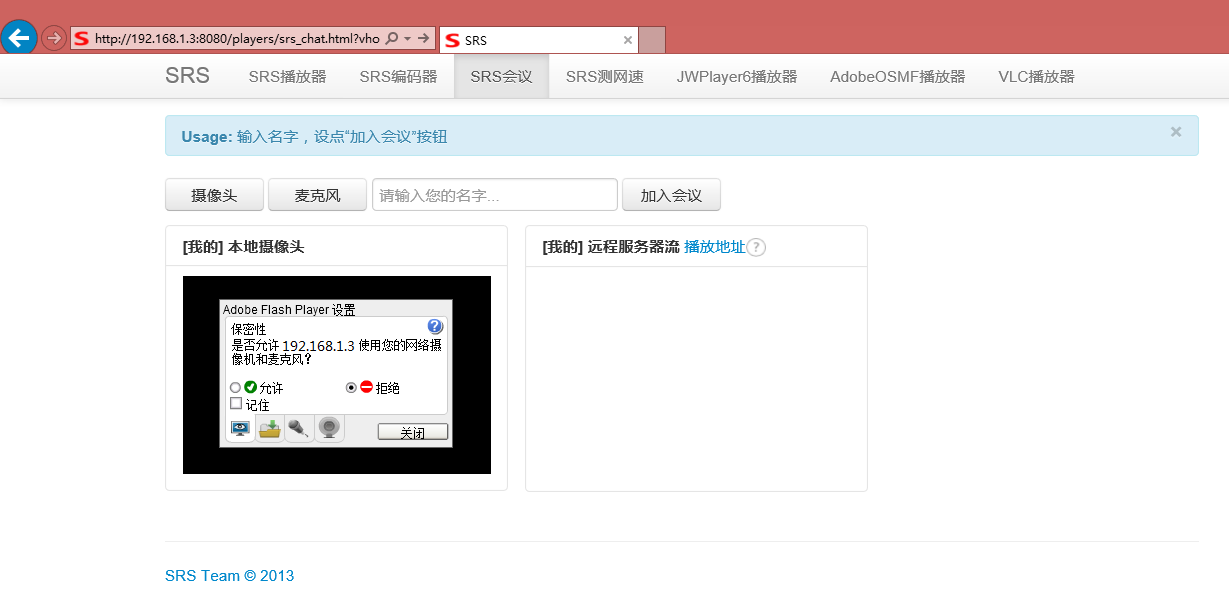Click the help icon beside 播放地址
The height and width of the screenshot is (609, 1229).
coord(757,247)
